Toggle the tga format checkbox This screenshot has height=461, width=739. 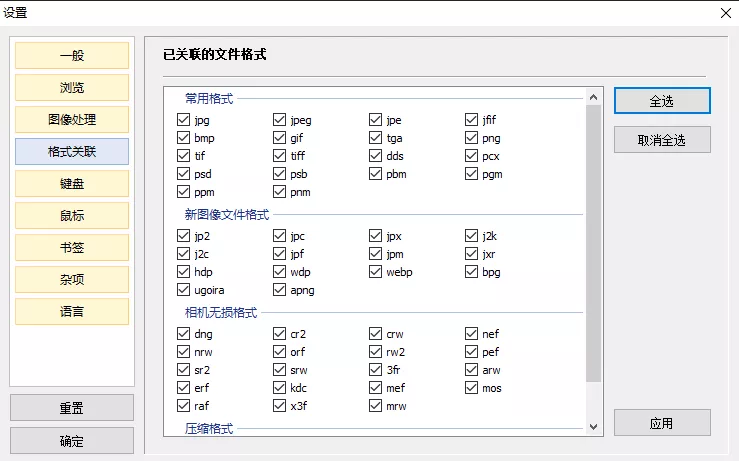coord(376,138)
